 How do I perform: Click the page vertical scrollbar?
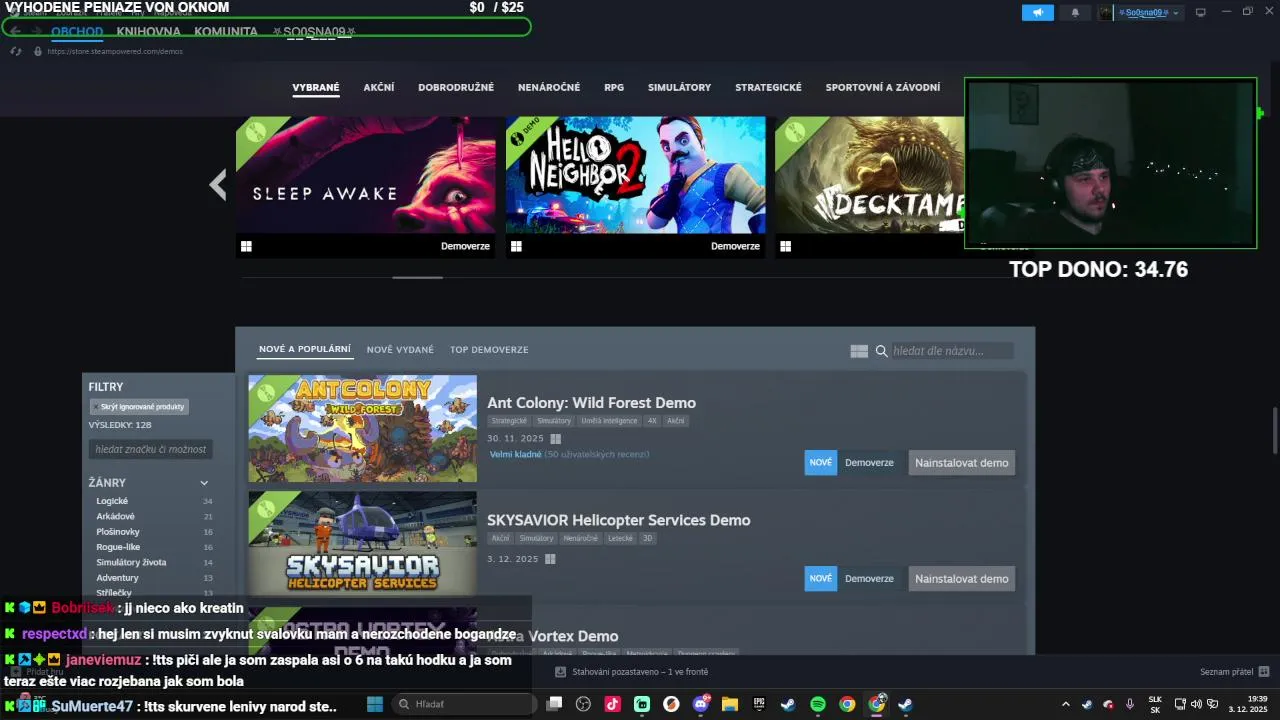1274,430
